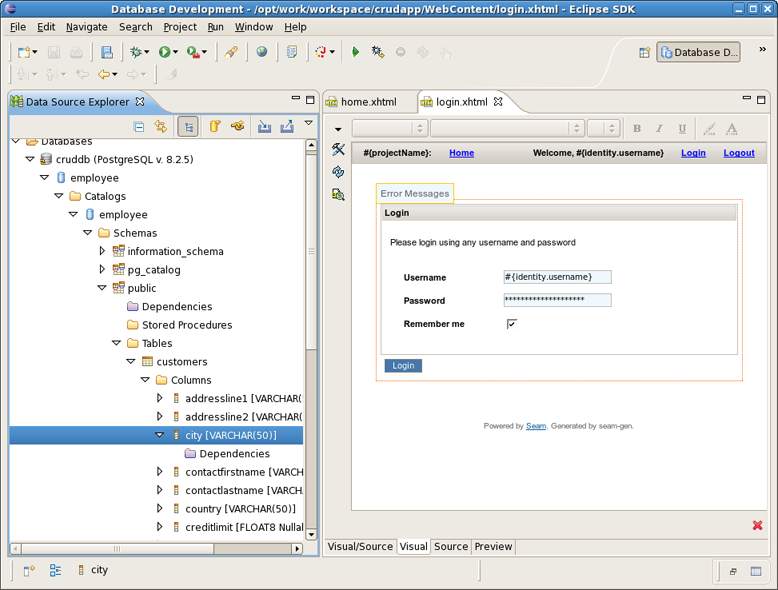
Task: Click the Home link in the header
Action: (461, 153)
